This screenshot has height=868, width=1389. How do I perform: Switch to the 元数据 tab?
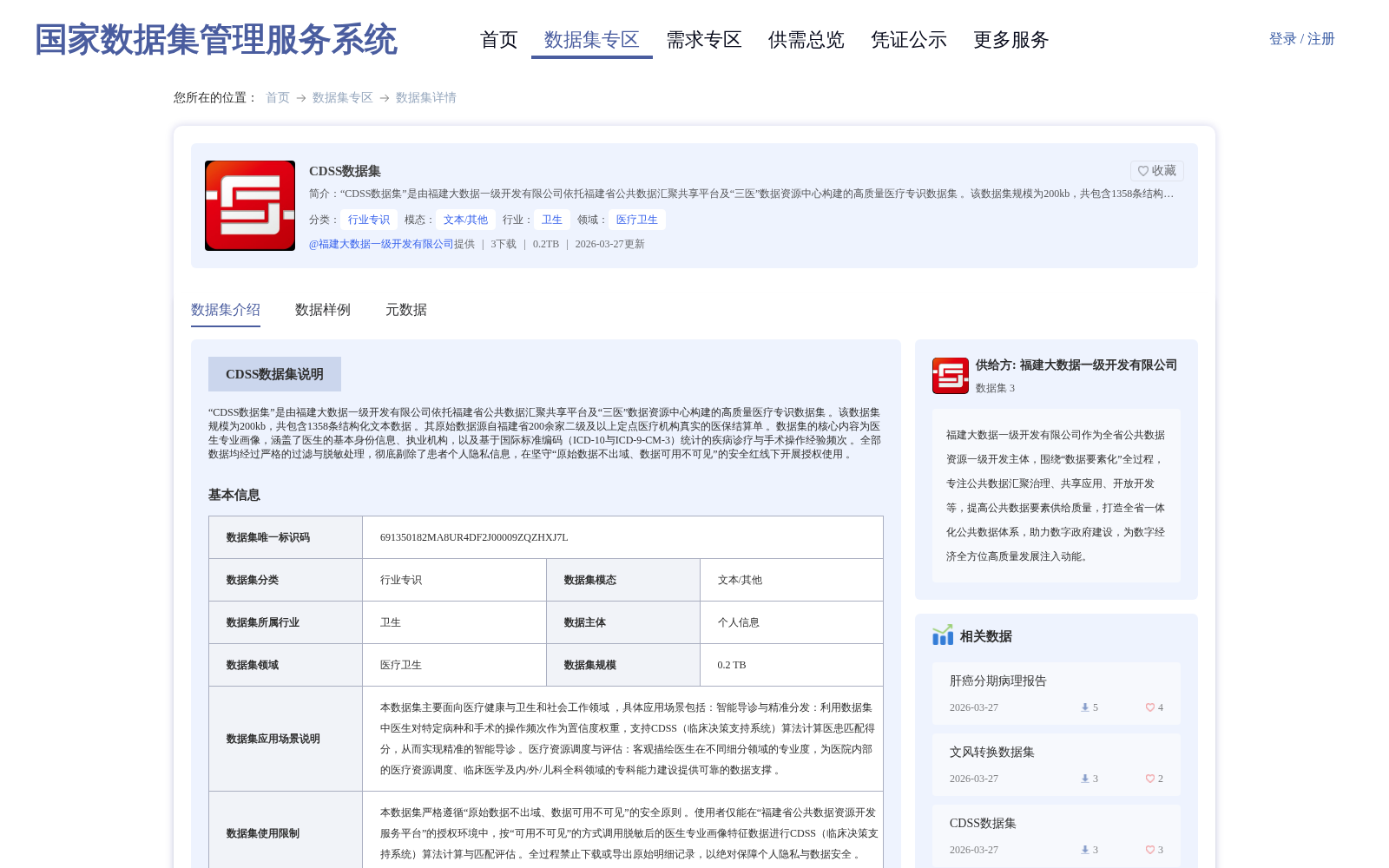point(406,310)
